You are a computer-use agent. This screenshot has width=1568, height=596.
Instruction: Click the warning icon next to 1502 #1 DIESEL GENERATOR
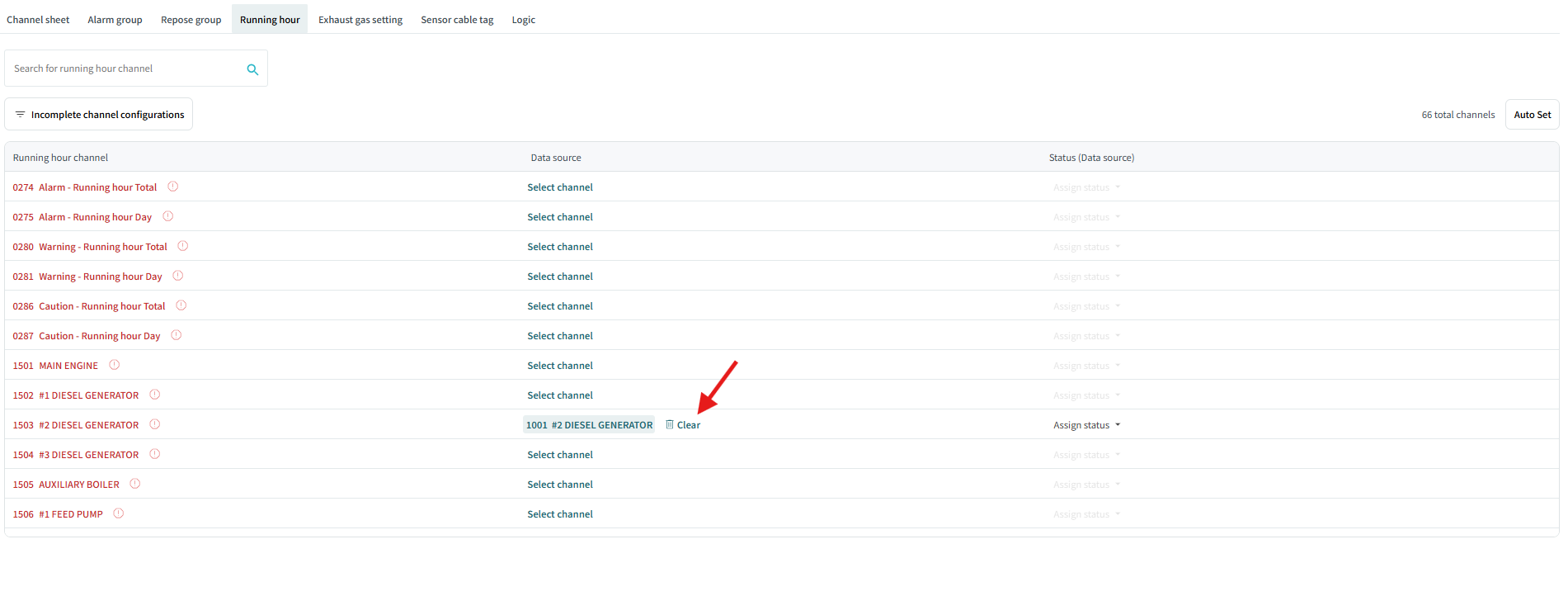click(x=154, y=395)
